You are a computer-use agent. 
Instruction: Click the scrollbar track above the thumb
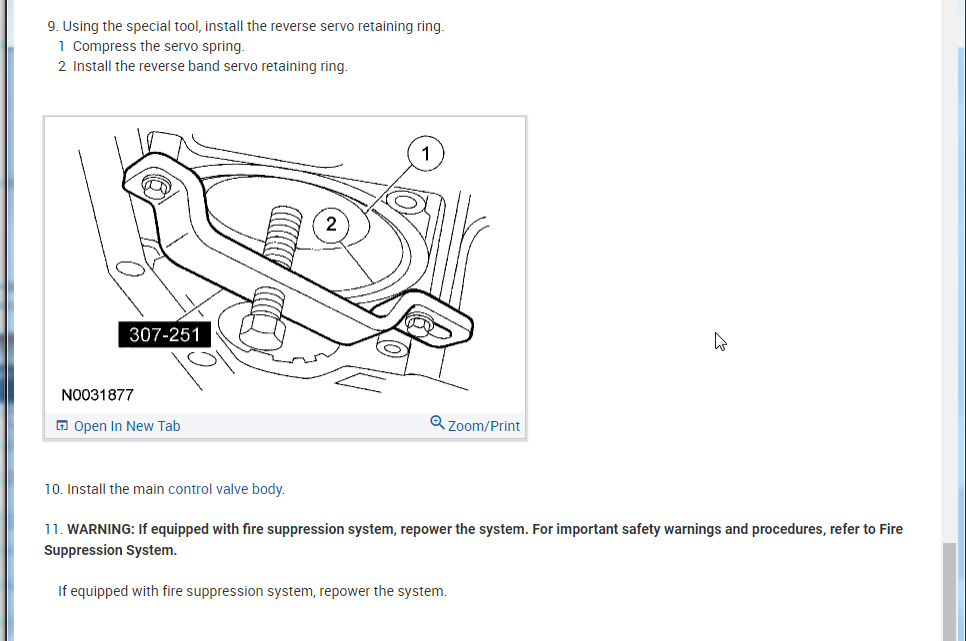(949, 271)
